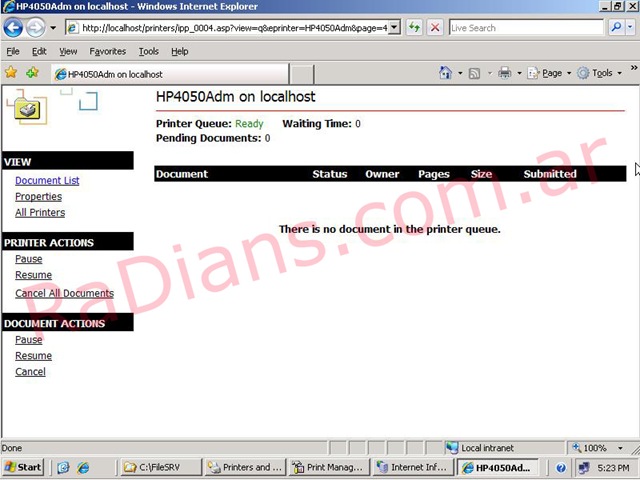Click the Favorites Center star icon
Image resolution: width=640 pixels, height=480 pixels.
pos(11,73)
